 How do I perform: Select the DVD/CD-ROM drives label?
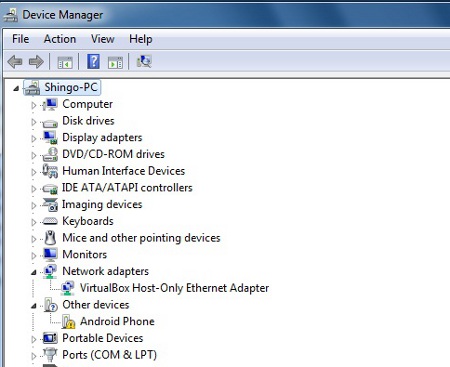[x=113, y=154]
